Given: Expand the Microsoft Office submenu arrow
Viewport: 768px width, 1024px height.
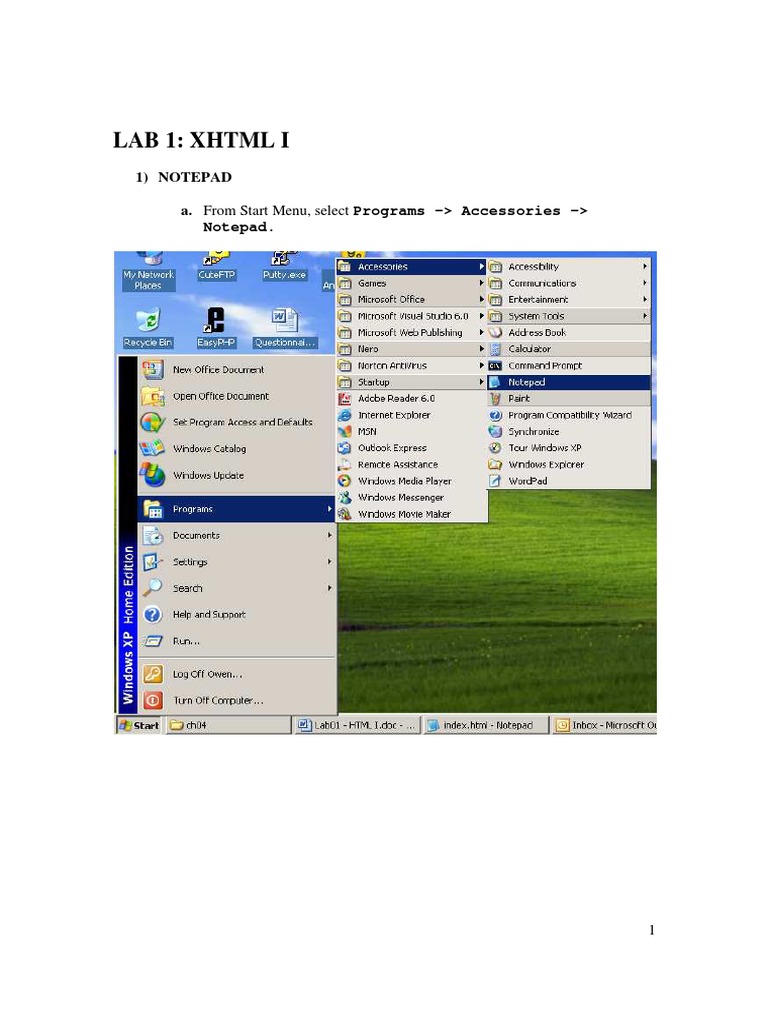Looking at the screenshot, I should pos(482,299).
